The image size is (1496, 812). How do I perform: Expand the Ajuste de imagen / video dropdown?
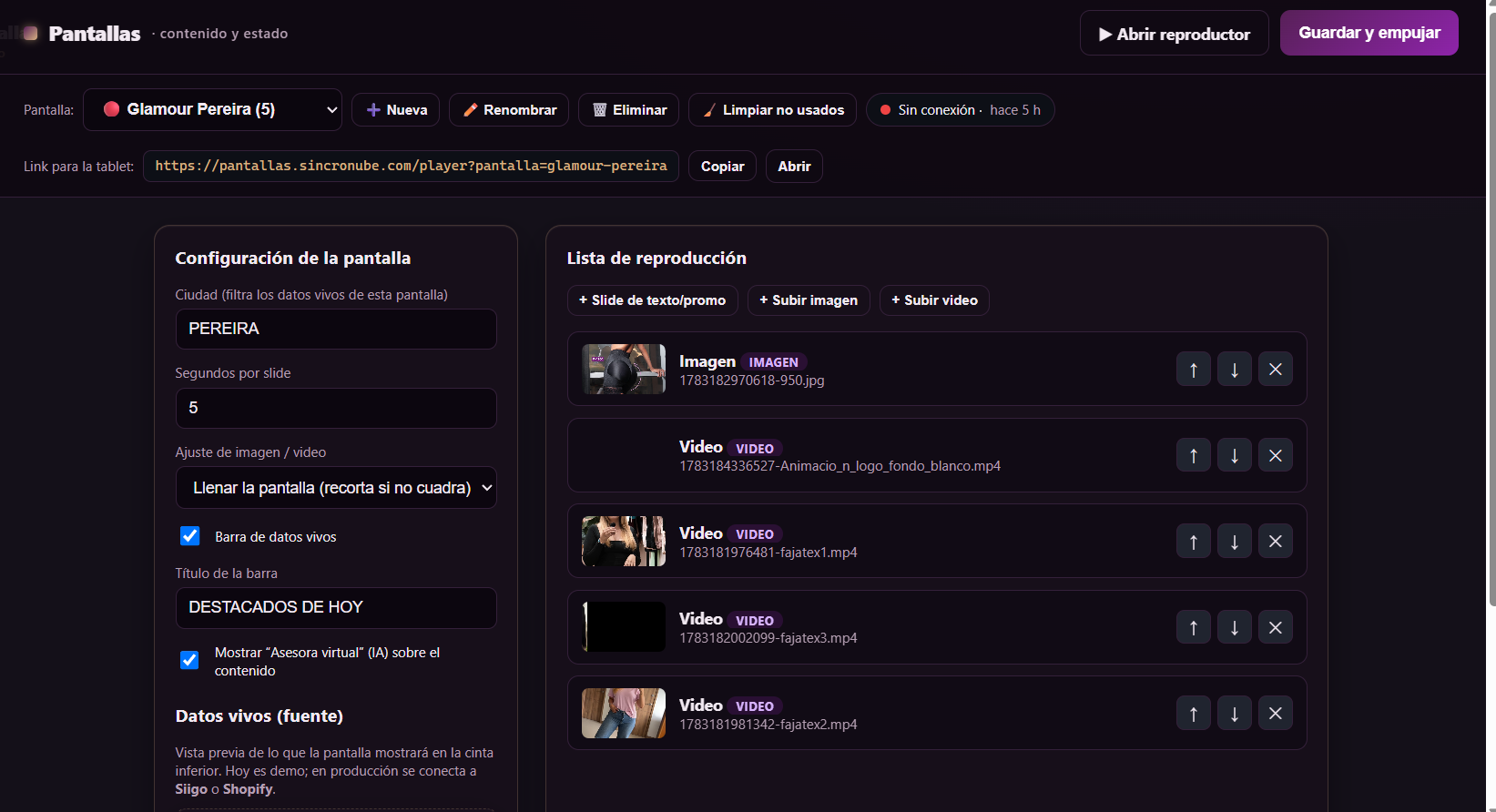tap(336, 488)
